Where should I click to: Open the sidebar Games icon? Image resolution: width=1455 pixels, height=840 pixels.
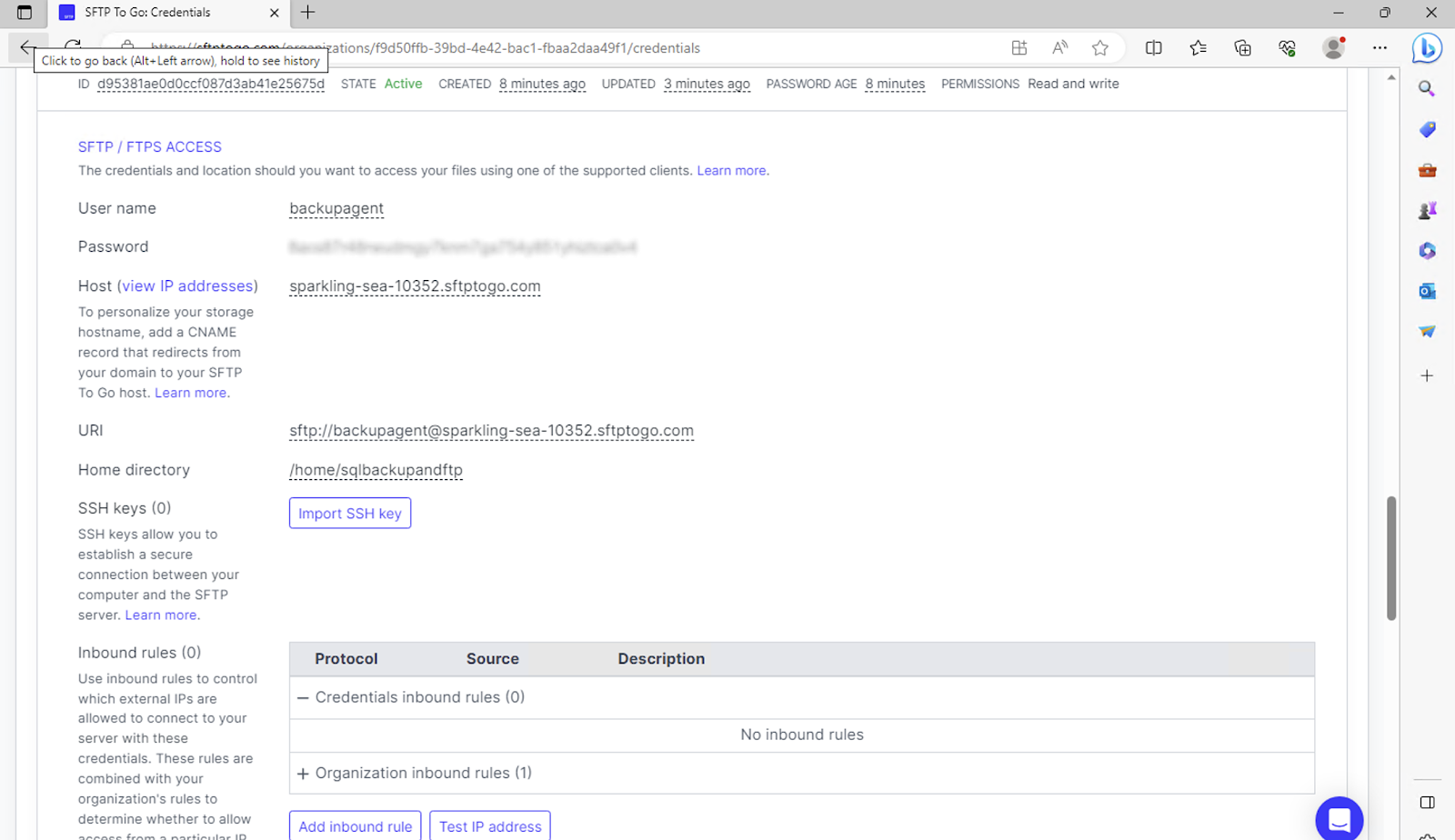[x=1427, y=211]
